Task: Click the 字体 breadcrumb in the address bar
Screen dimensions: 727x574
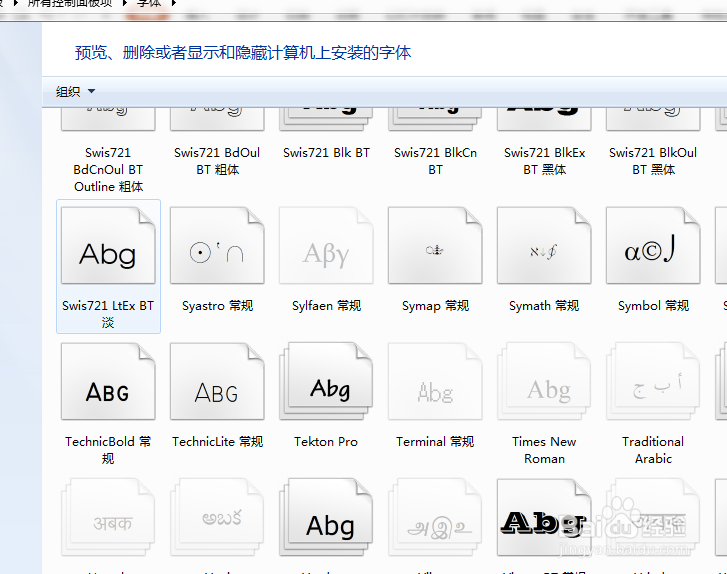Action: [149, 3]
